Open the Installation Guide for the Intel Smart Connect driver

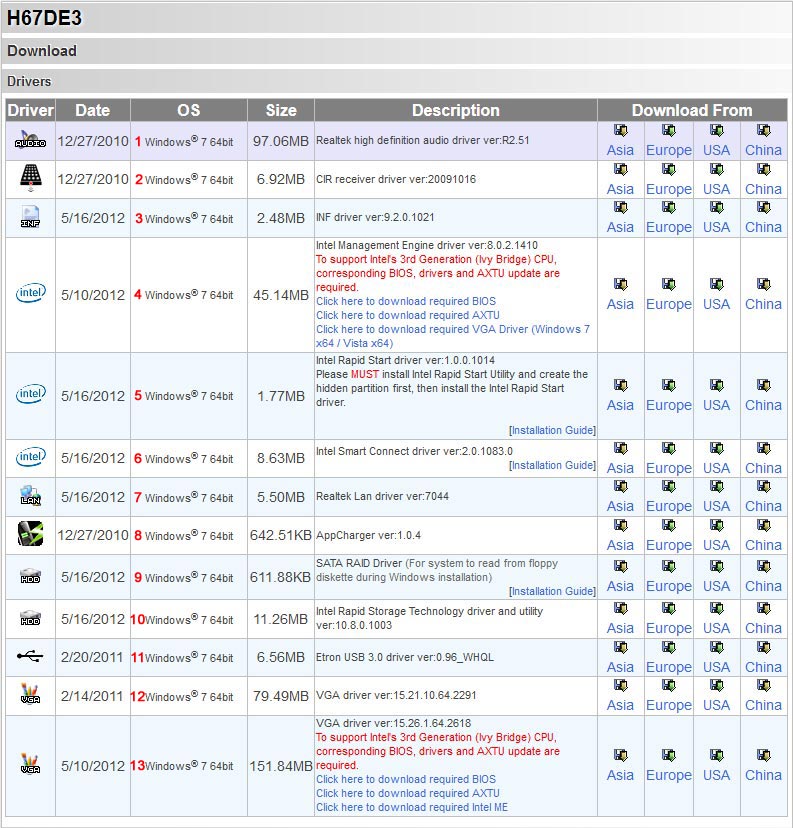[x=552, y=465]
